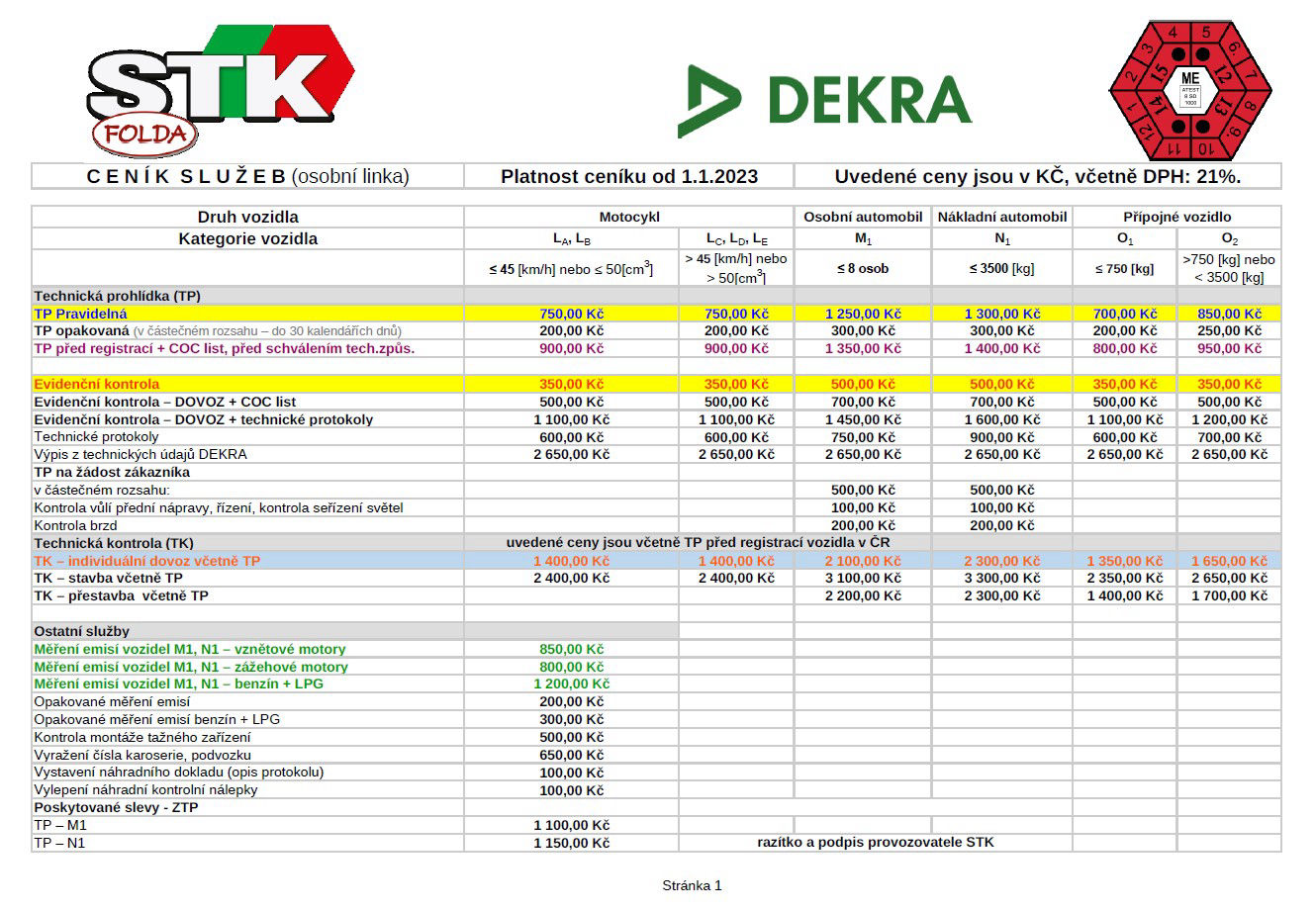Click the 'O2' category cell

coord(1229,239)
